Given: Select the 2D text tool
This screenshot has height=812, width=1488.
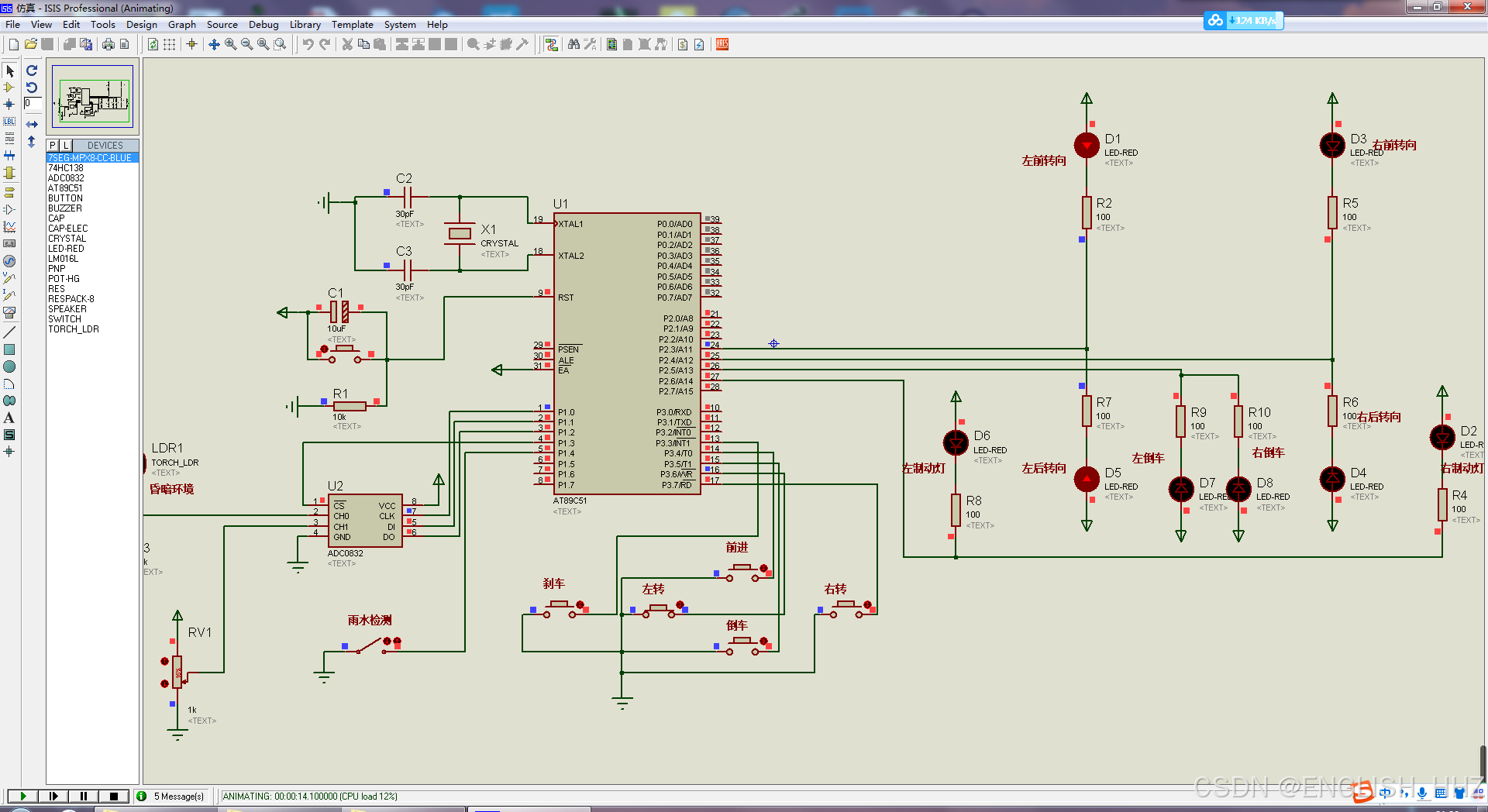Looking at the screenshot, I should (x=9, y=418).
